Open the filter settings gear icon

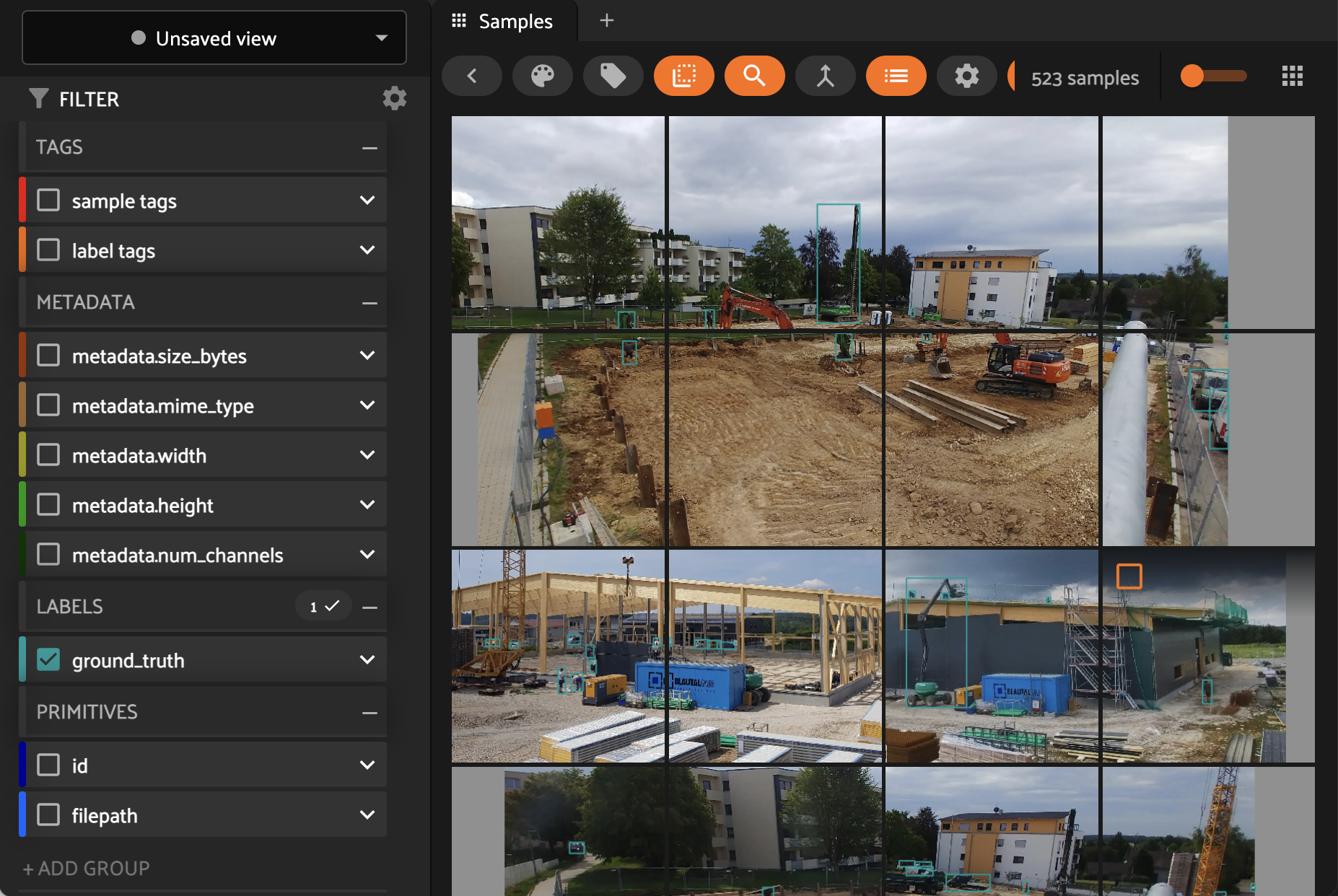[394, 98]
